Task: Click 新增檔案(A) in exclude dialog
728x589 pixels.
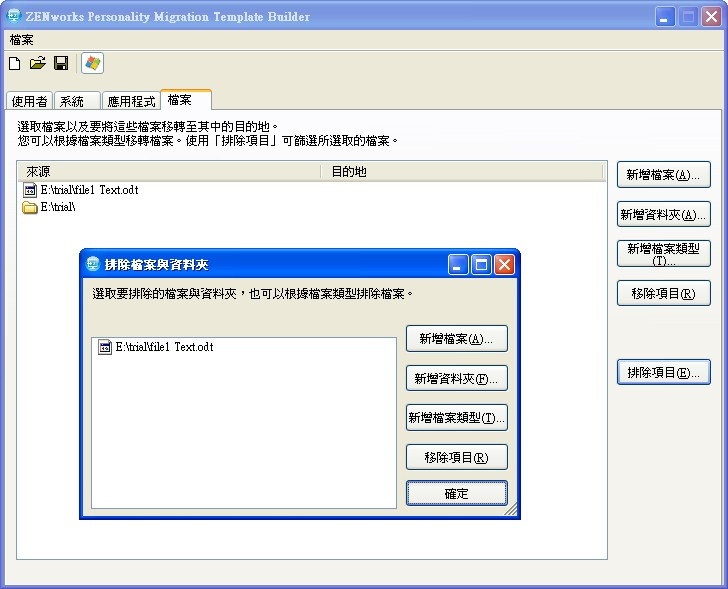Action: tap(457, 338)
